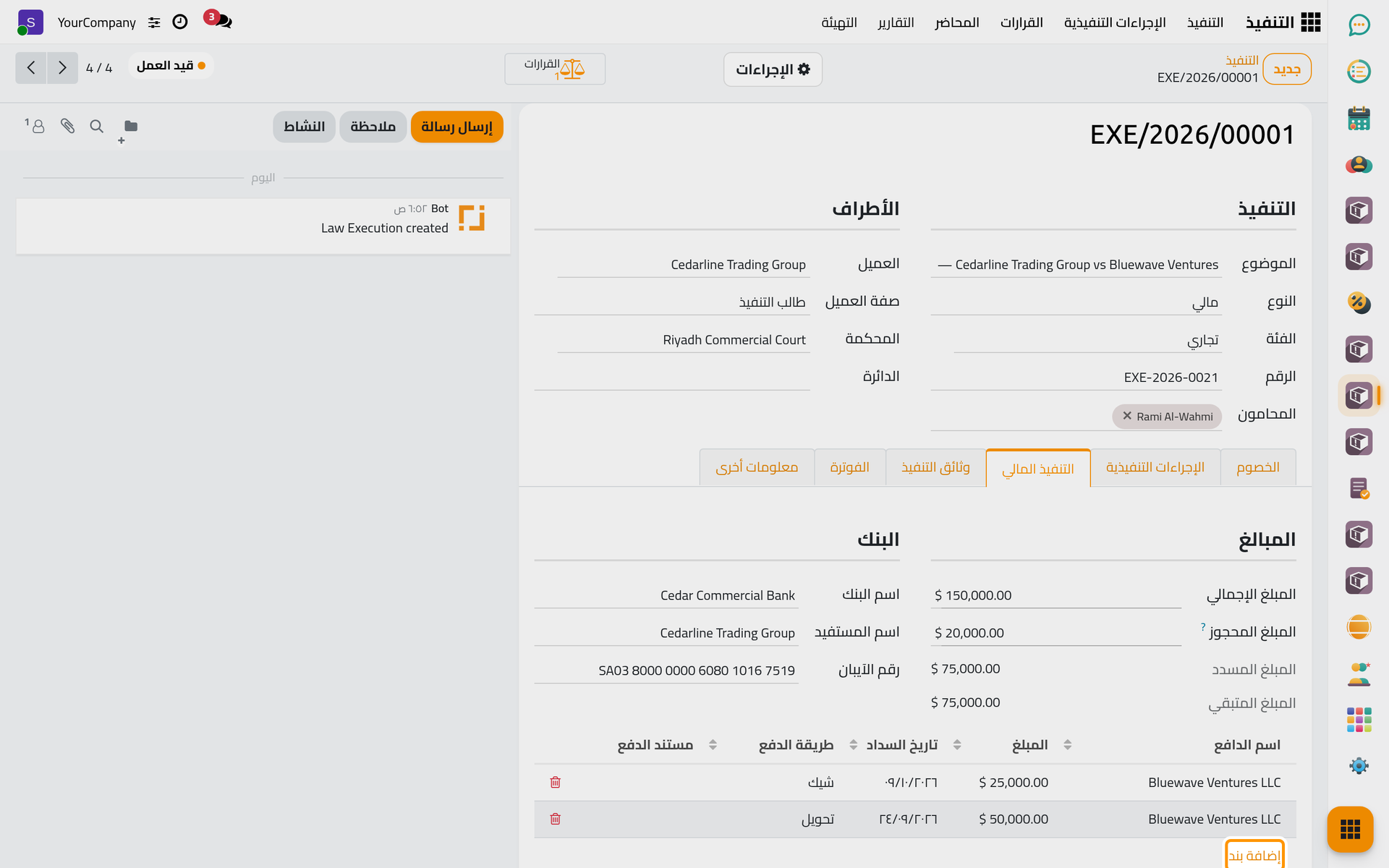Switch to the الإجراءات التنفيذية tab
1389x868 pixels.
[x=1155, y=467]
